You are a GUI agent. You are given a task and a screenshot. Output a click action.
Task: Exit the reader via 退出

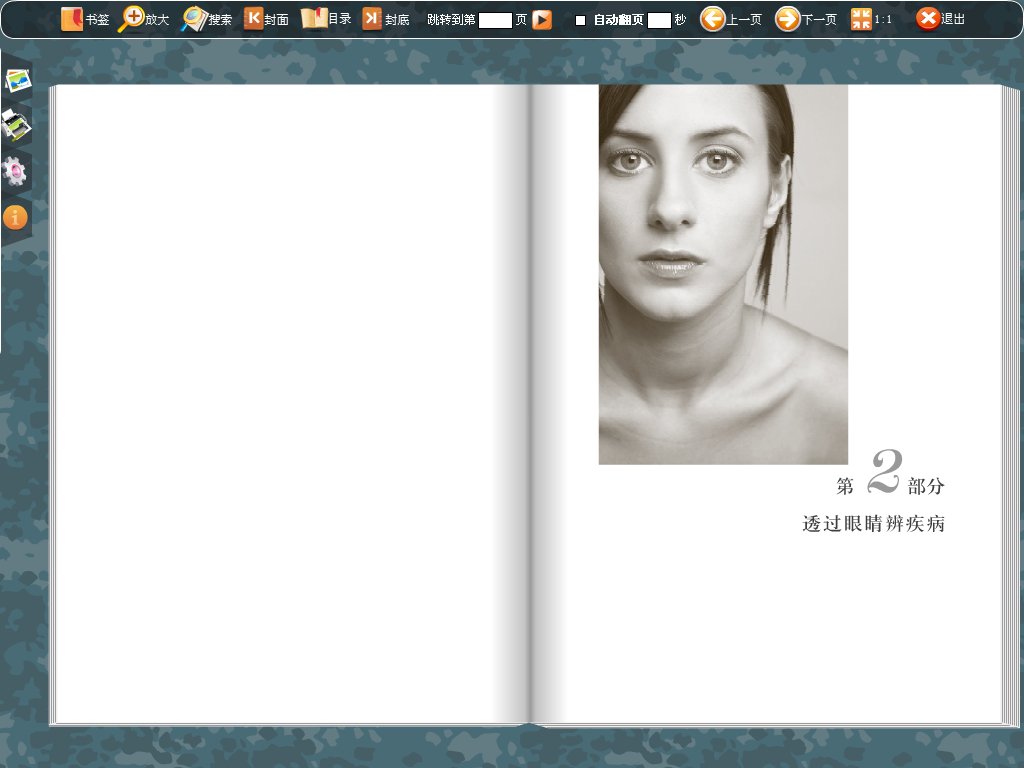tap(940, 19)
